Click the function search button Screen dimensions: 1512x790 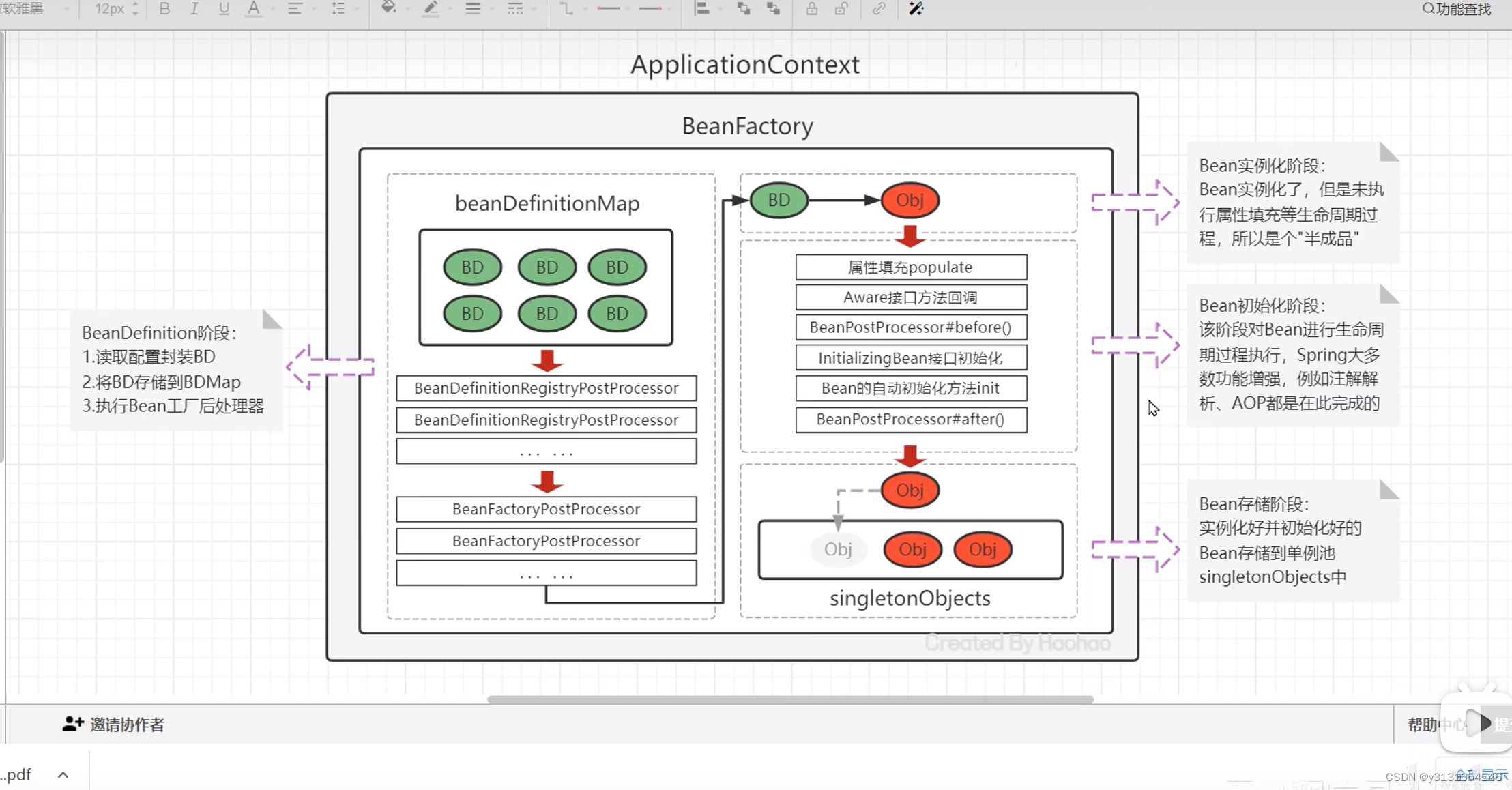[x=1457, y=9]
